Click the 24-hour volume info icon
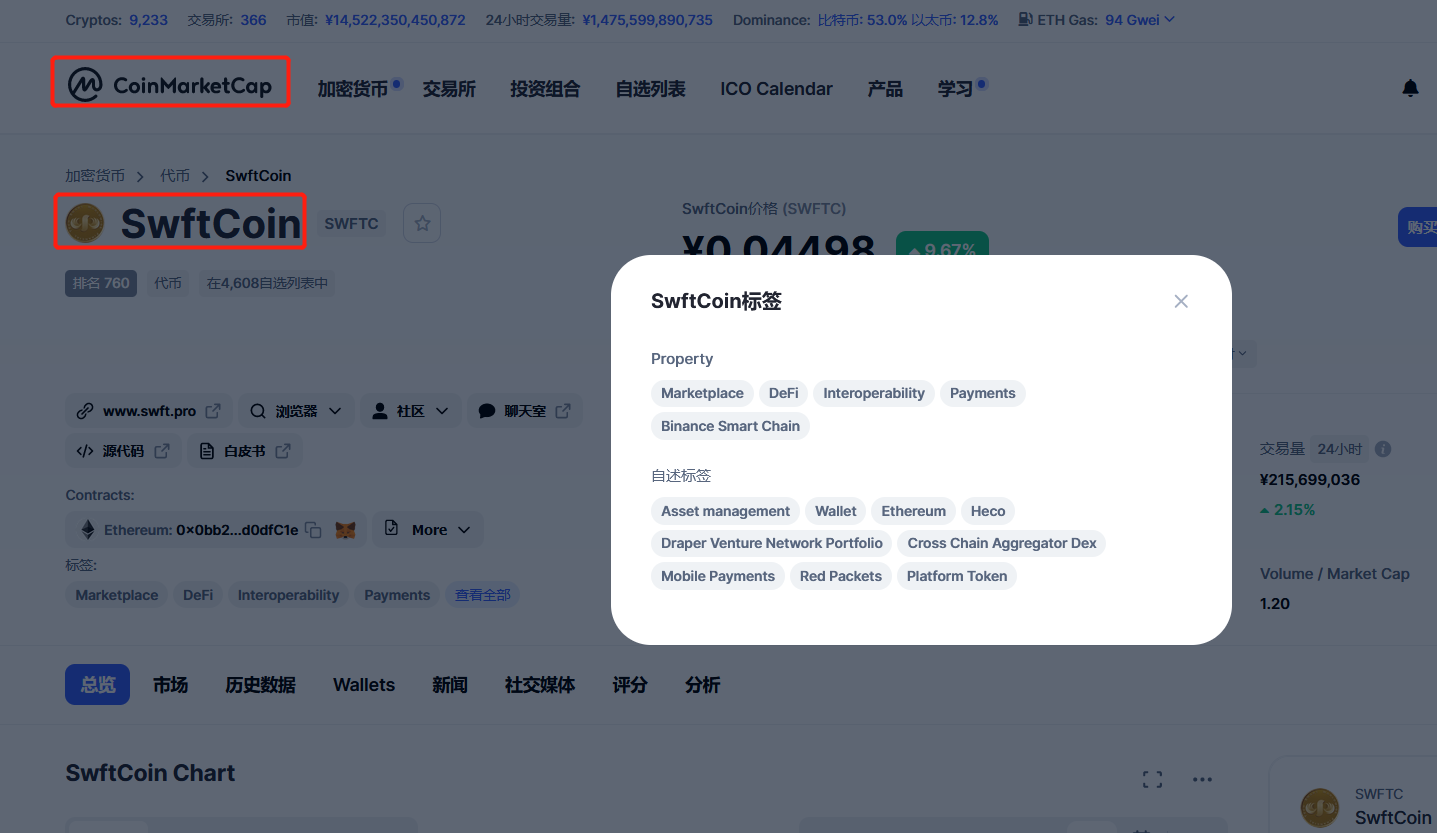The height and width of the screenshot is (833, 1437). (1383, 449)
